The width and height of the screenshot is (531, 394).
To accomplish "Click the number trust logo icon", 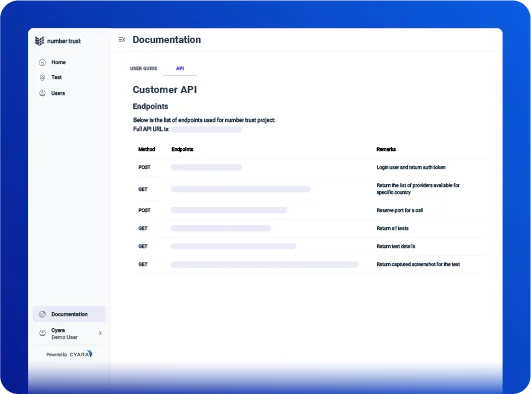I will pos(39,41).
